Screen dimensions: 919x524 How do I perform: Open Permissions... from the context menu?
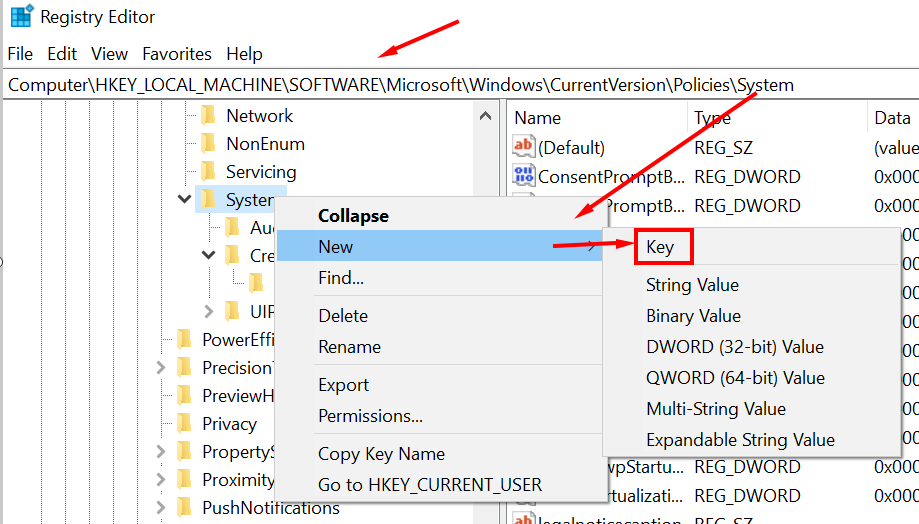point(440,416)
